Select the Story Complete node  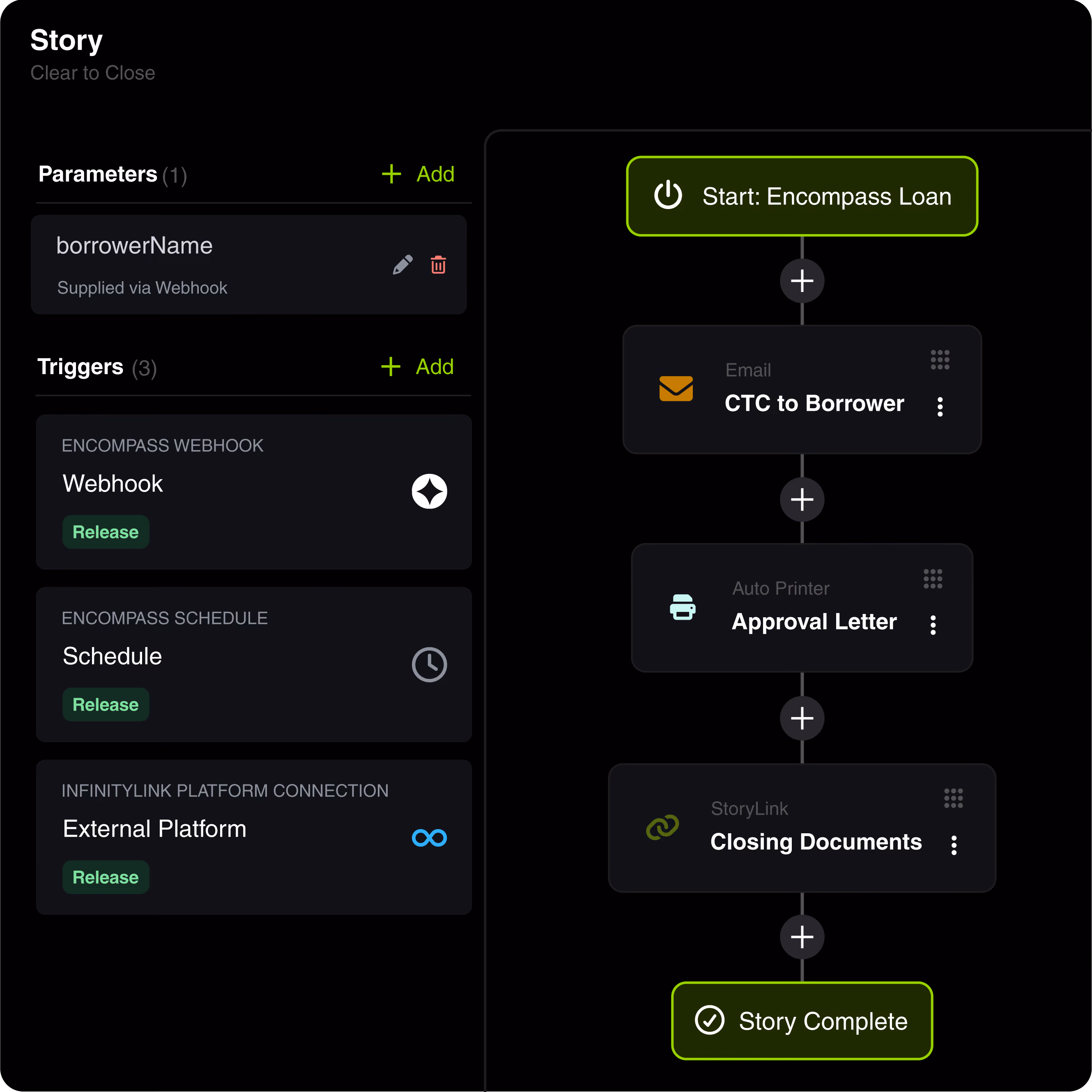[x=802, y=1021]
